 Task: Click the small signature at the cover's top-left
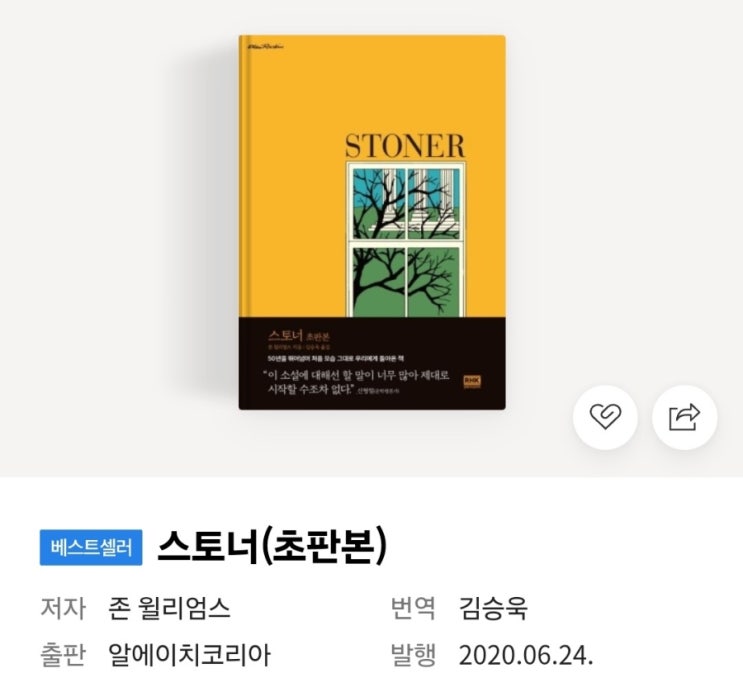tap(265, 46)
